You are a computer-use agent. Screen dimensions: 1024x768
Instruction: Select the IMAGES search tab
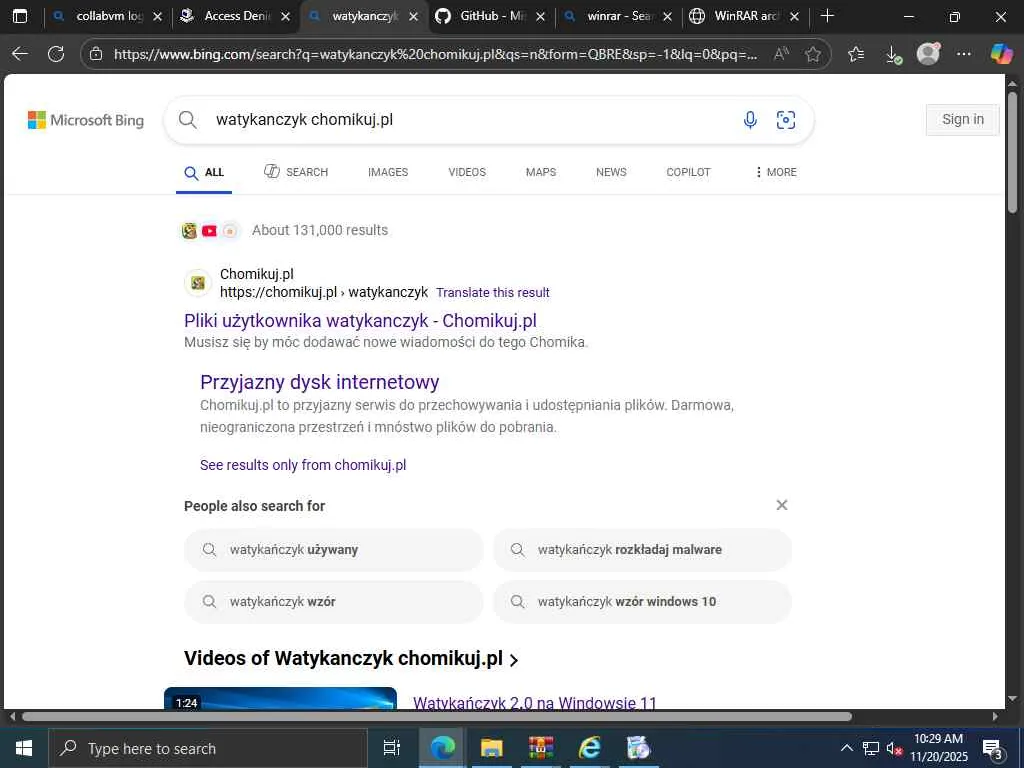click(x=388, y=172)
